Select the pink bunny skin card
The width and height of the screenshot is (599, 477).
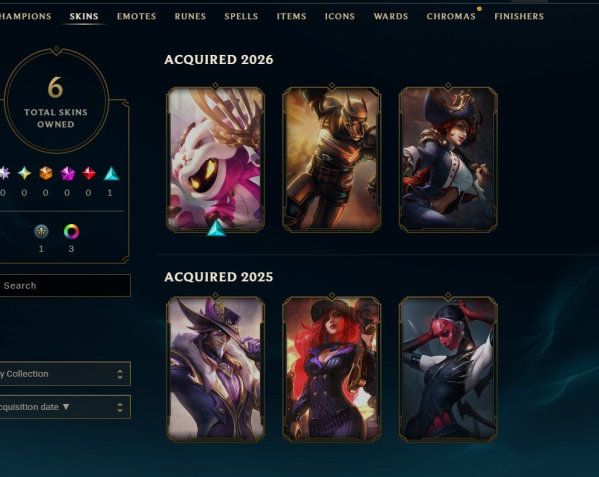[x=215, y=159]
